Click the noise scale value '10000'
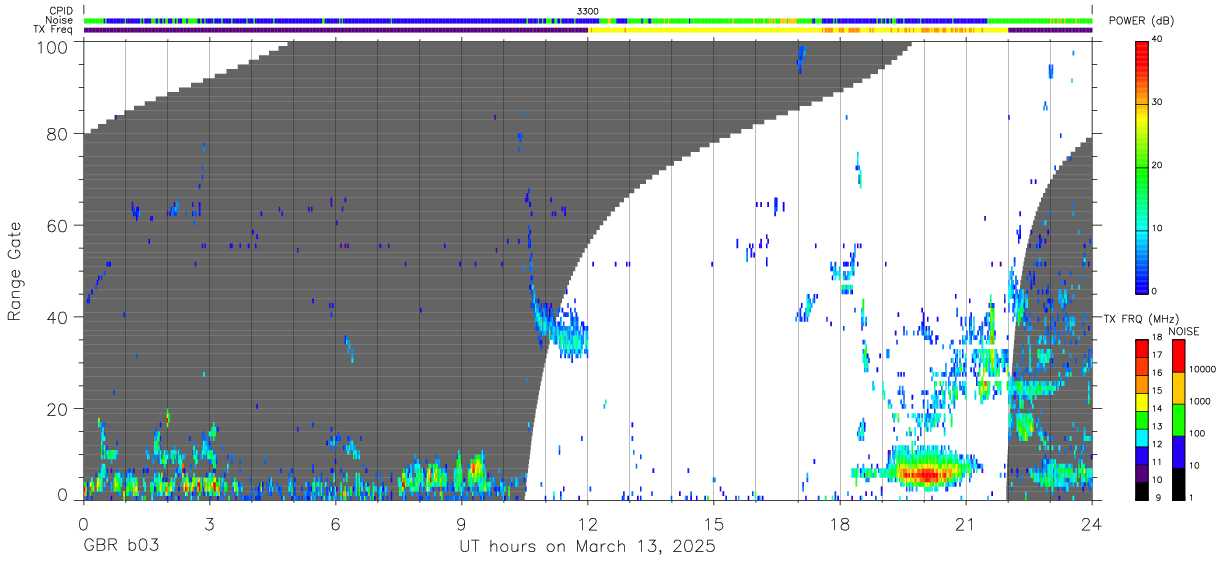Screen dimensions: 1228x567 tap(1203, 369)
